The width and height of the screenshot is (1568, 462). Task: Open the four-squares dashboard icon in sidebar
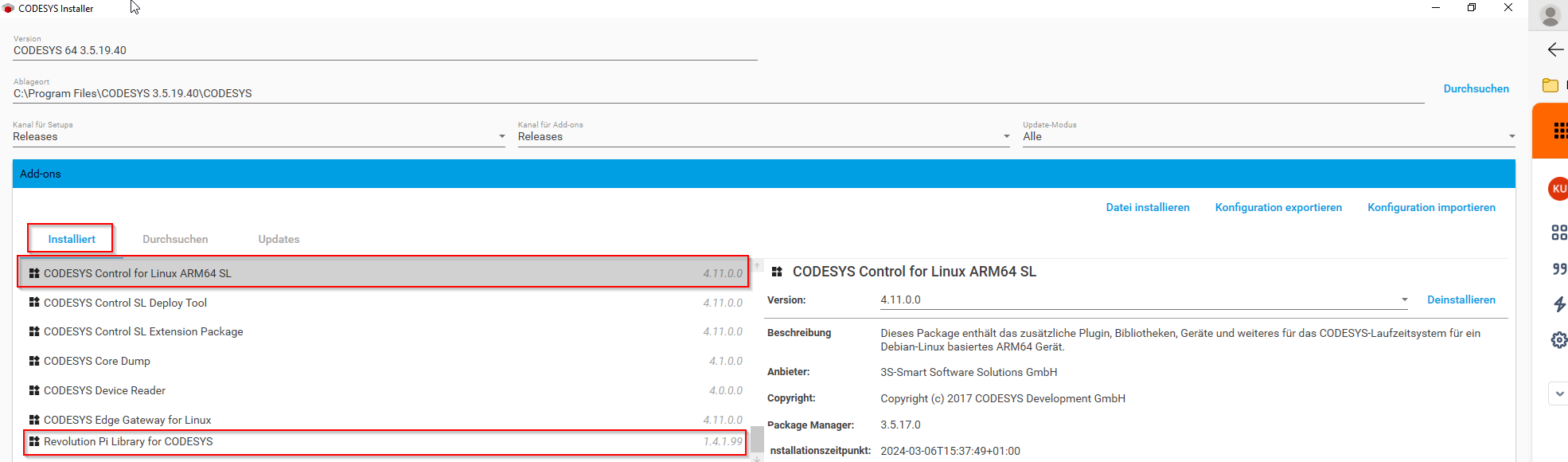1558,232
